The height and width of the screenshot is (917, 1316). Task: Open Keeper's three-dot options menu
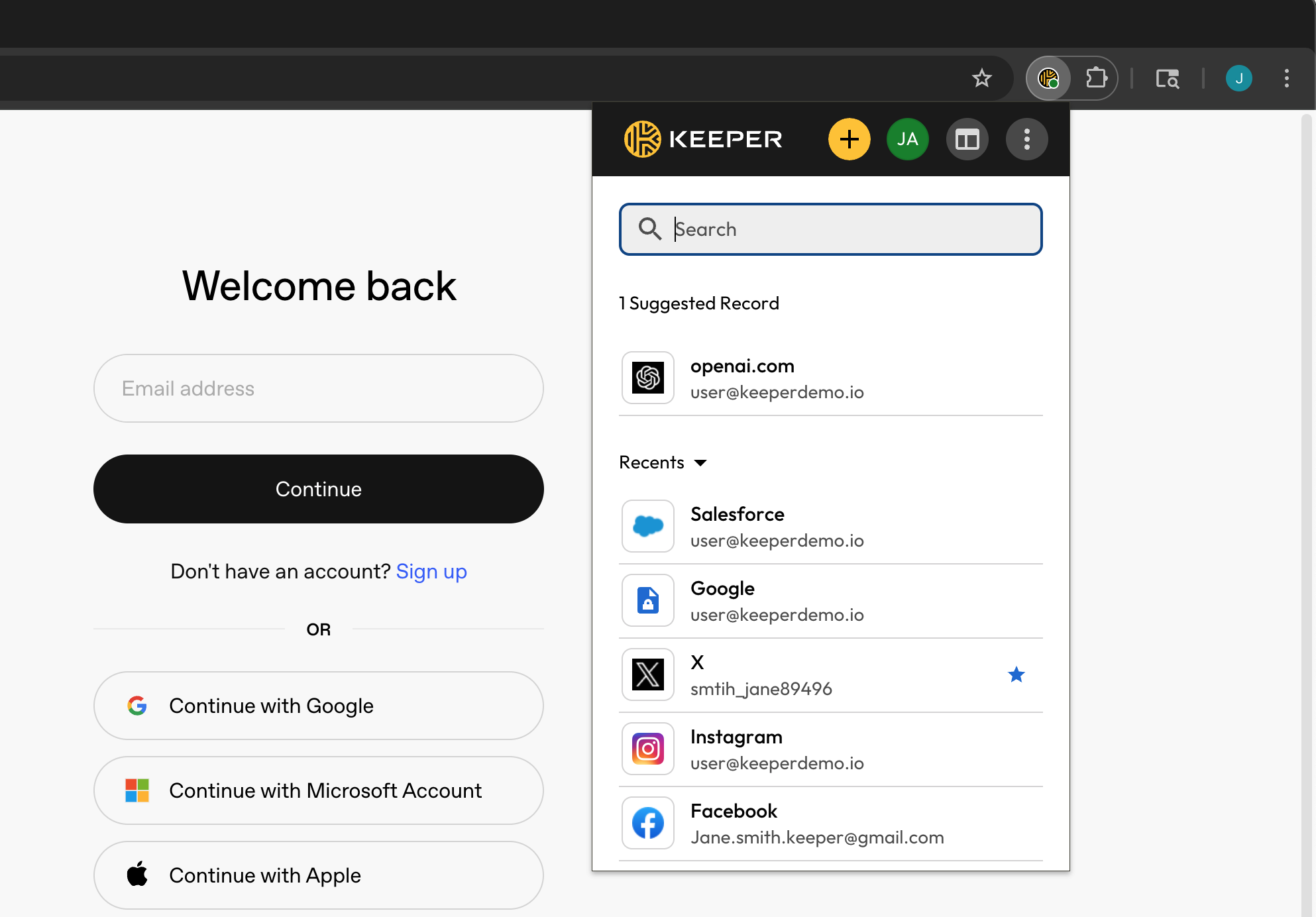coord(1026,139)
